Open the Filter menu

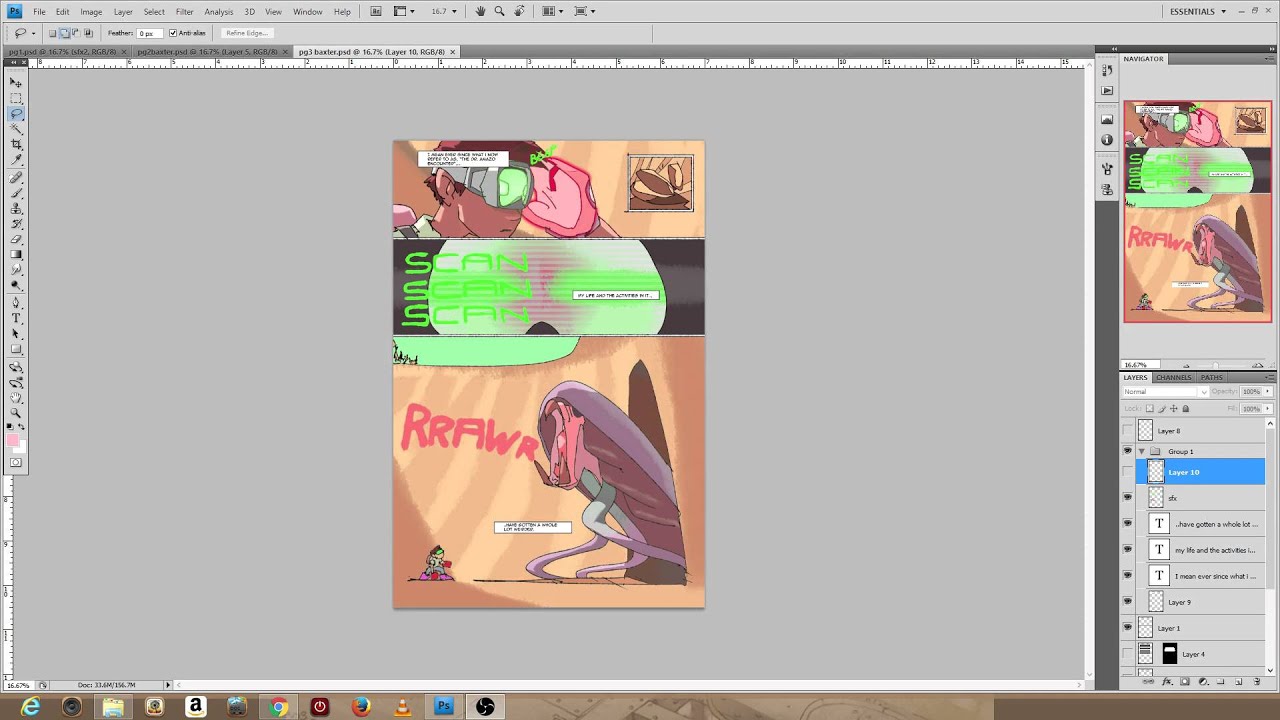pyautogui.click(x=184, y=11)
